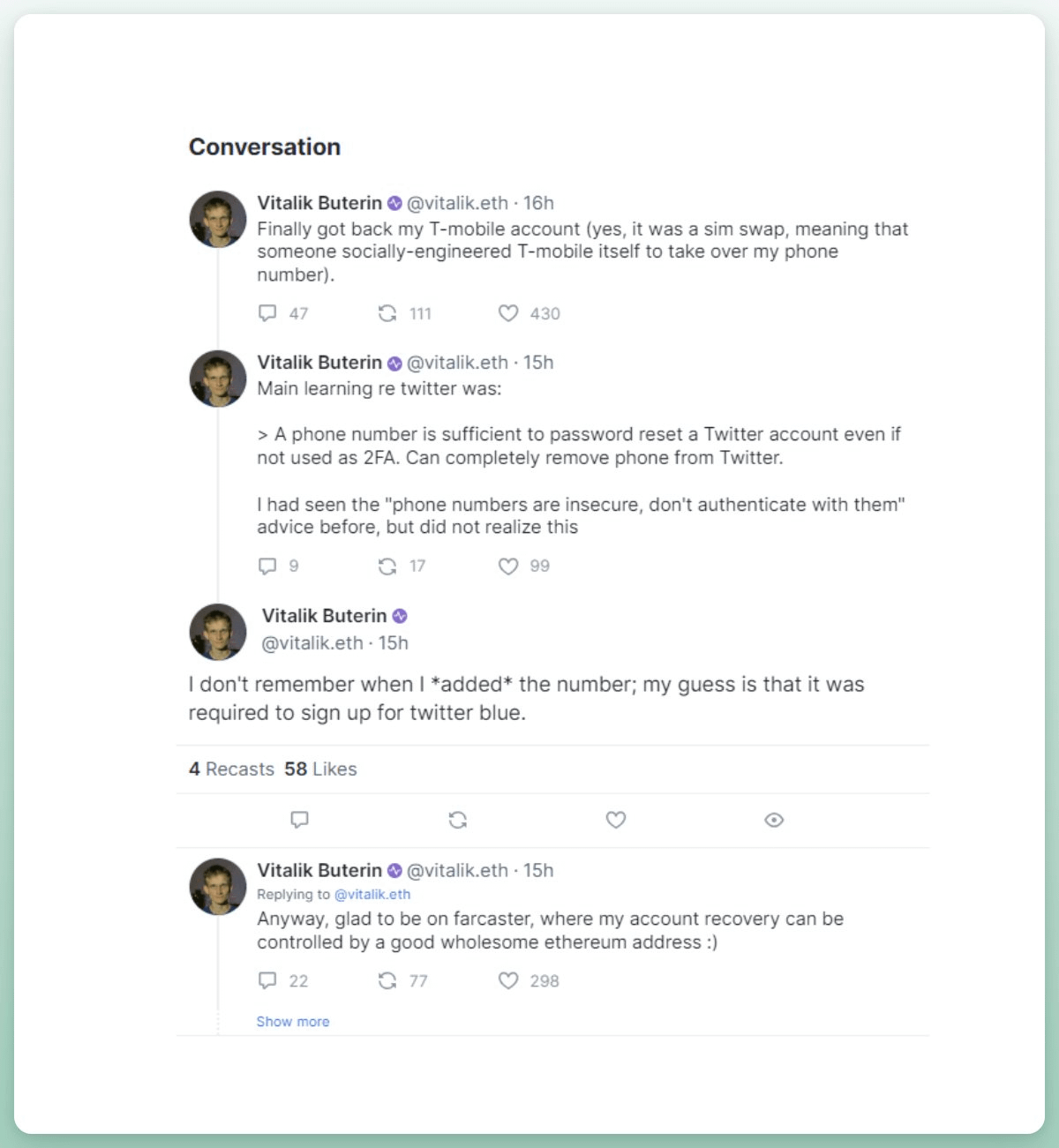This screenshot has width=1059, height=1148.
Task: Reply to the 'Main learning re twitter' cast
Action: 267,566
